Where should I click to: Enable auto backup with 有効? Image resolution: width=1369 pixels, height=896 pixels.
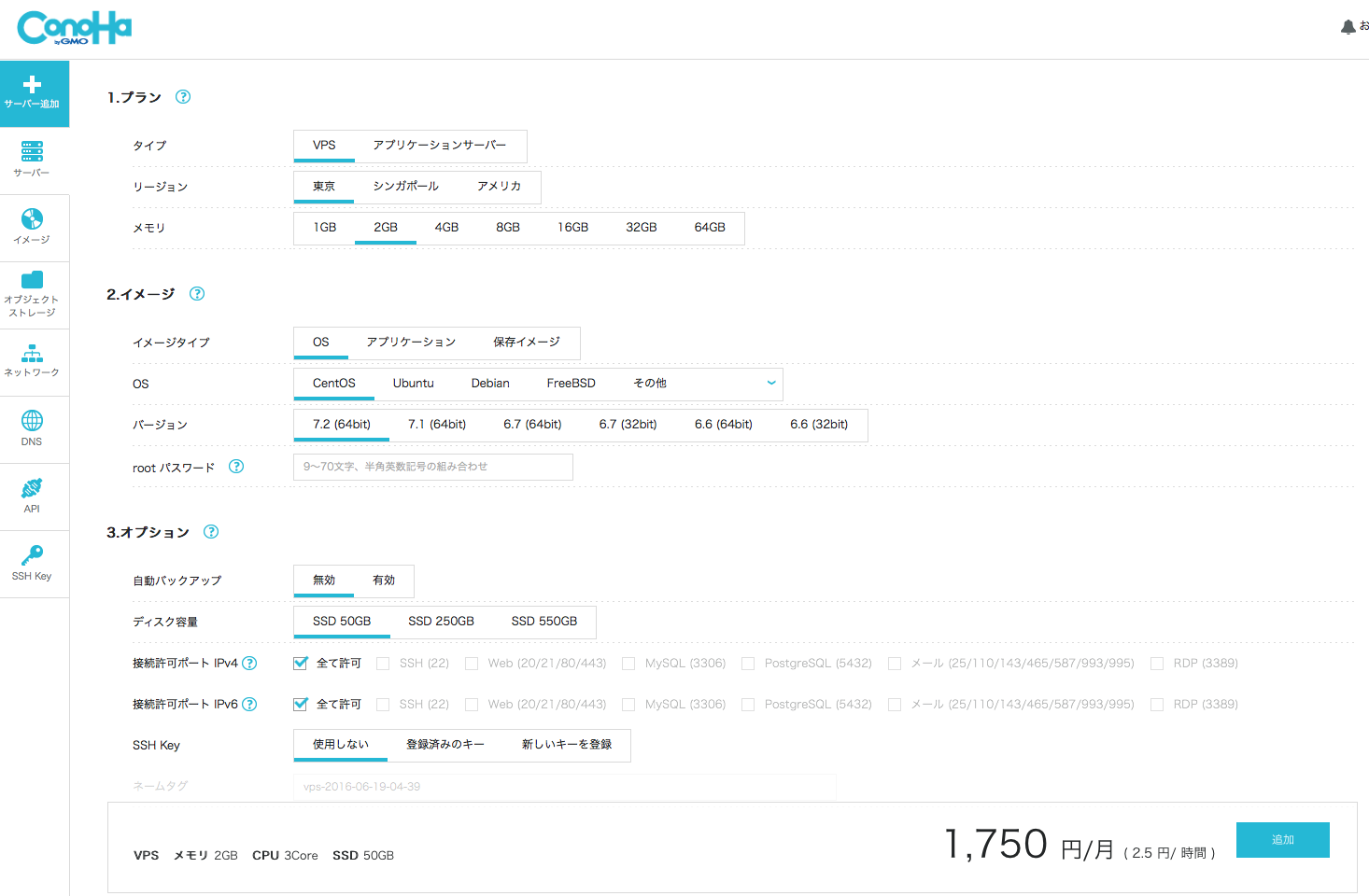(384, 581)
